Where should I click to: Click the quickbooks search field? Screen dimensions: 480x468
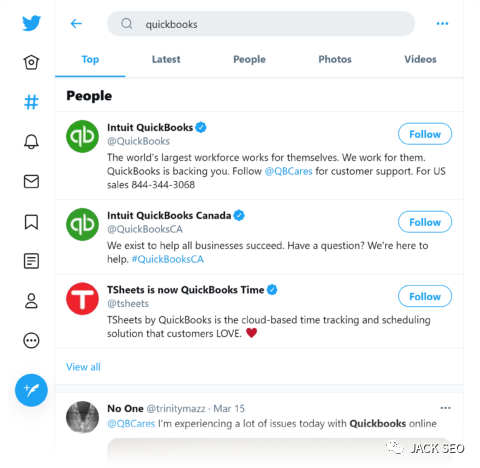[x=261, y=24]
